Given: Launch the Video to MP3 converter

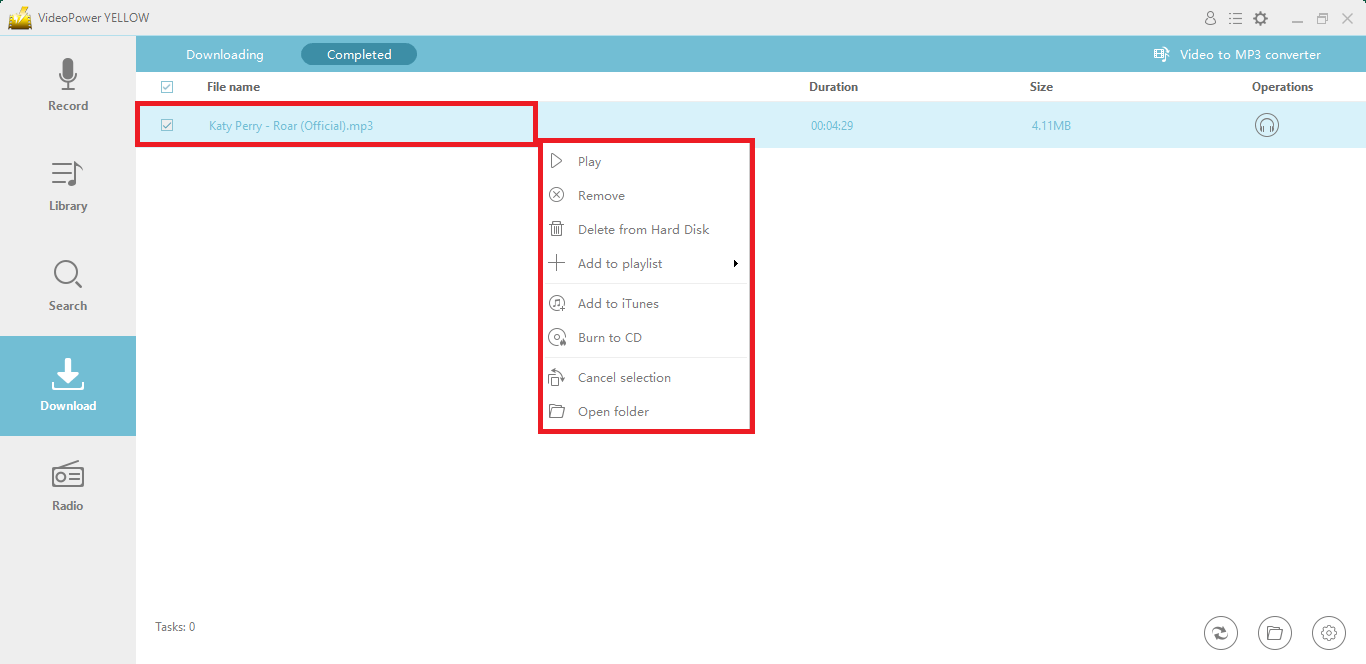Looking at the screenshot, I should (1237, 55).
